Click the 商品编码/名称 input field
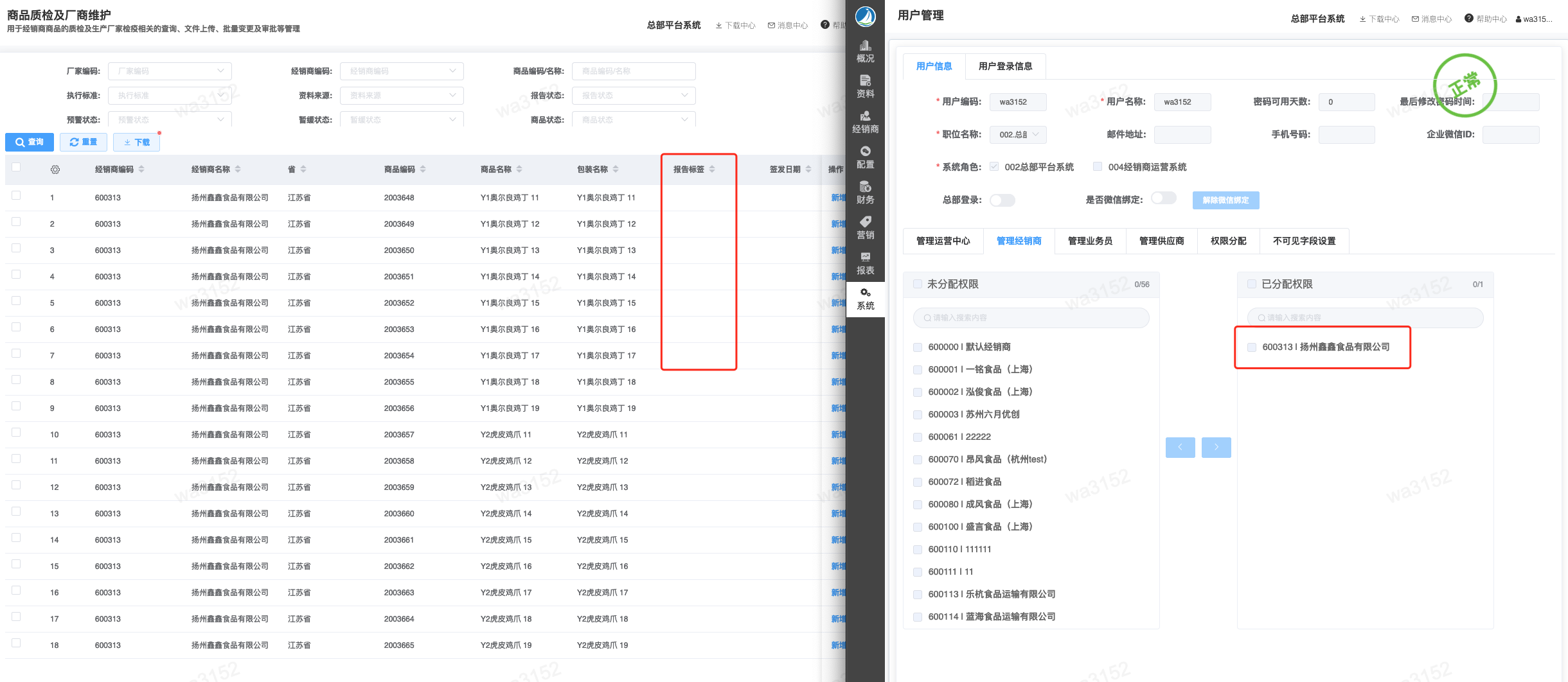This screenshot has height=682, width=1568. [x=634, y=71]
